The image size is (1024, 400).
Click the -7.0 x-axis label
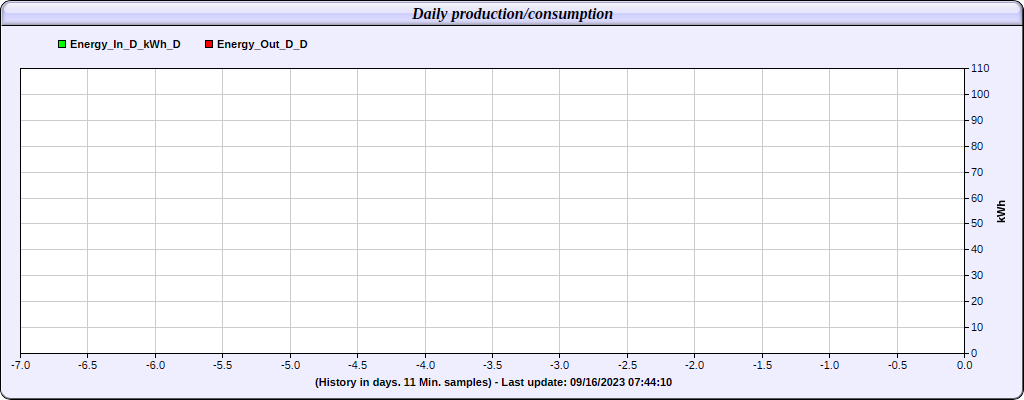coord(20,365)
